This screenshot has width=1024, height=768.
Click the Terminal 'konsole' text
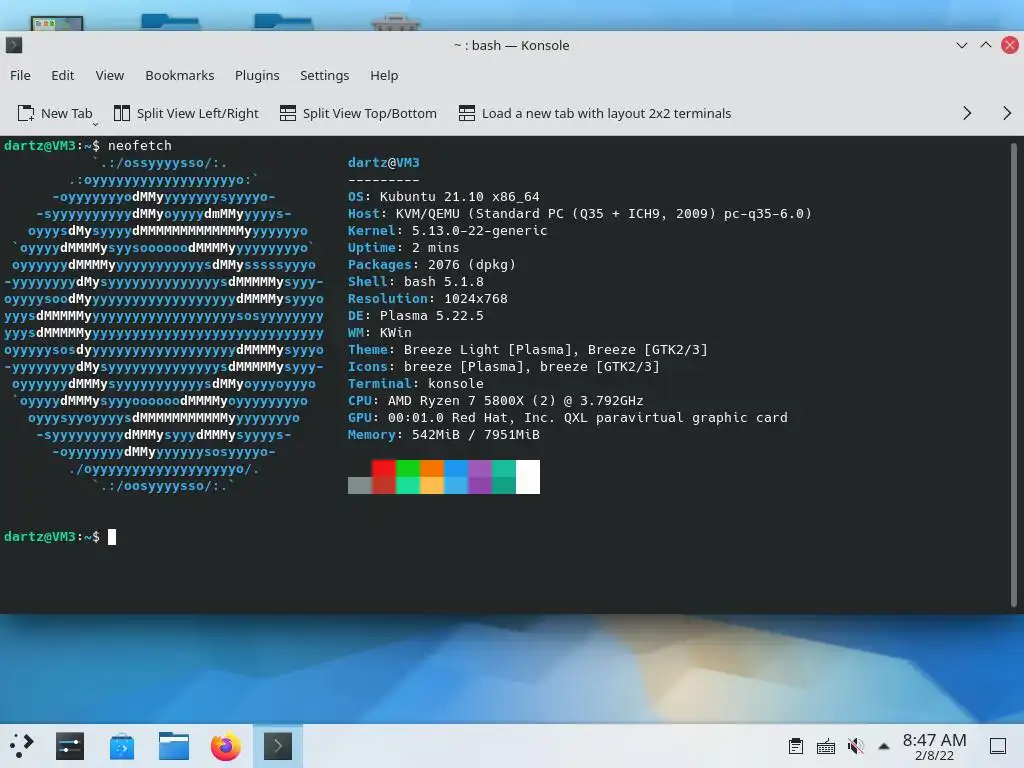click(x=456, y=383)
